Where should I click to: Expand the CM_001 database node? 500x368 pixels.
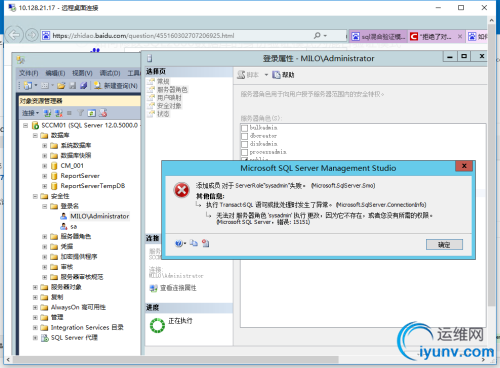(x=44, y=166)
